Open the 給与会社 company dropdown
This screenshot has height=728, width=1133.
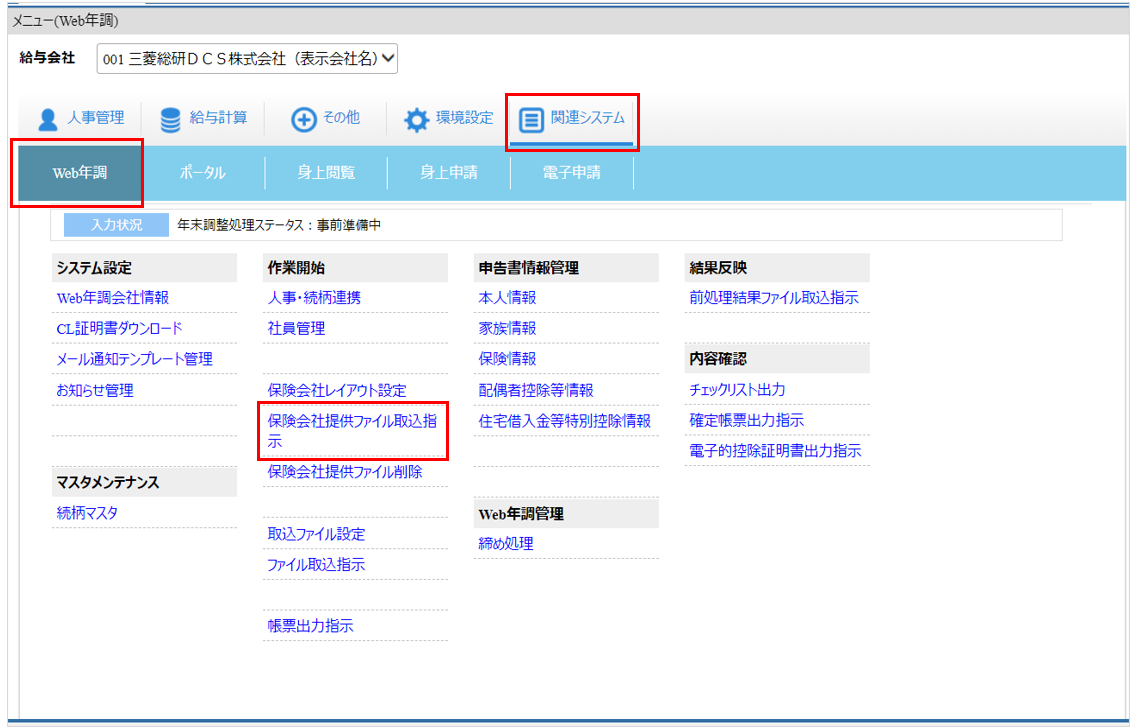click(247, 58)
